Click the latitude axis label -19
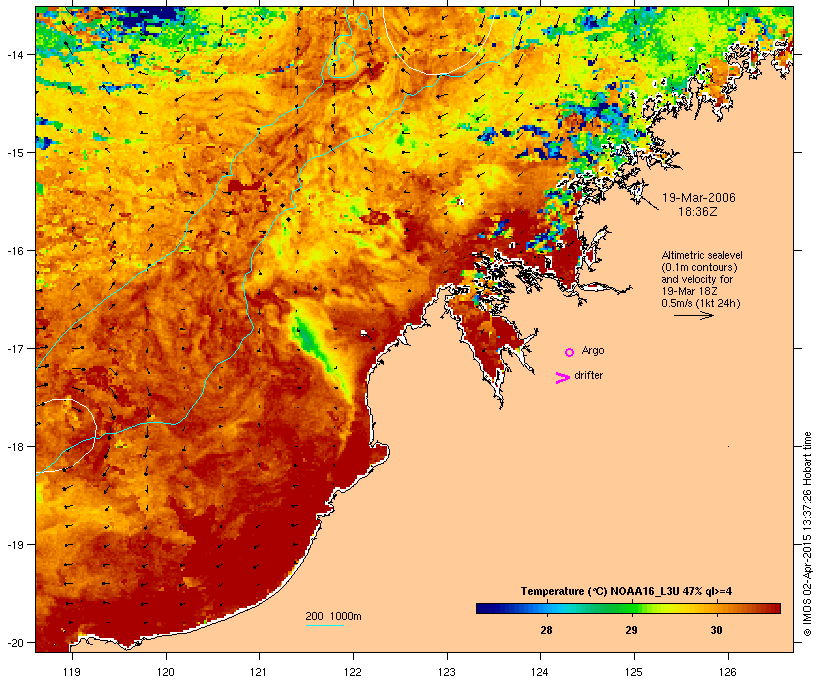Screen dimensions: 820x680 15,545
